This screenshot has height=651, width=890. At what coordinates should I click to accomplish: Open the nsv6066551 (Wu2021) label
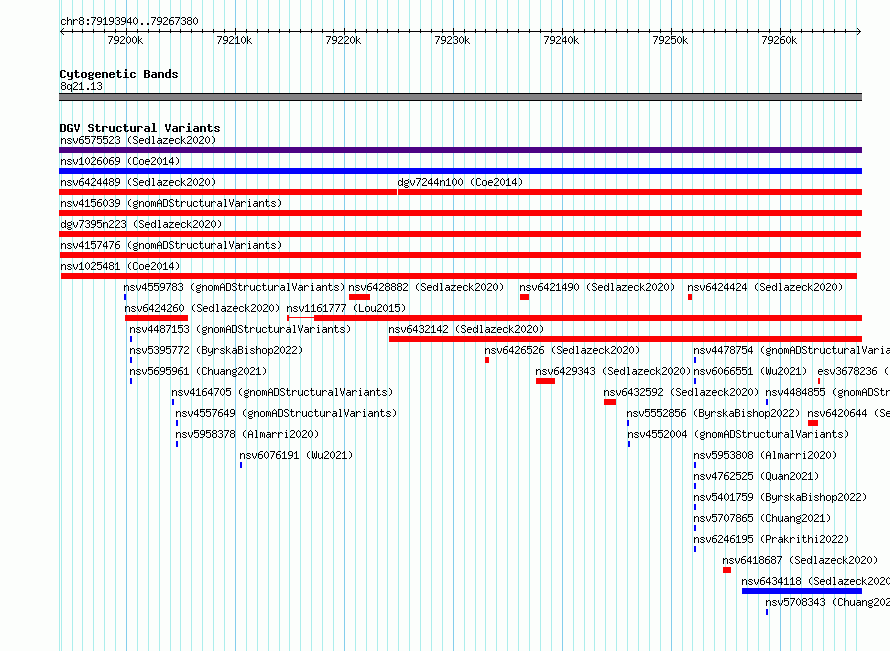click(750, 371)
